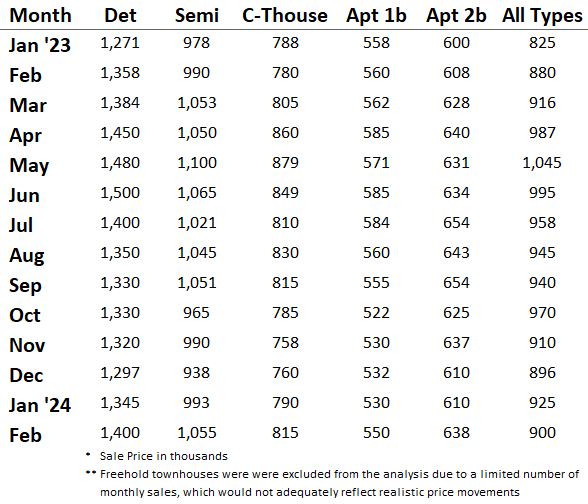Click the All Types column header
The image size is (588, 504).
click(x=542, y=16)
